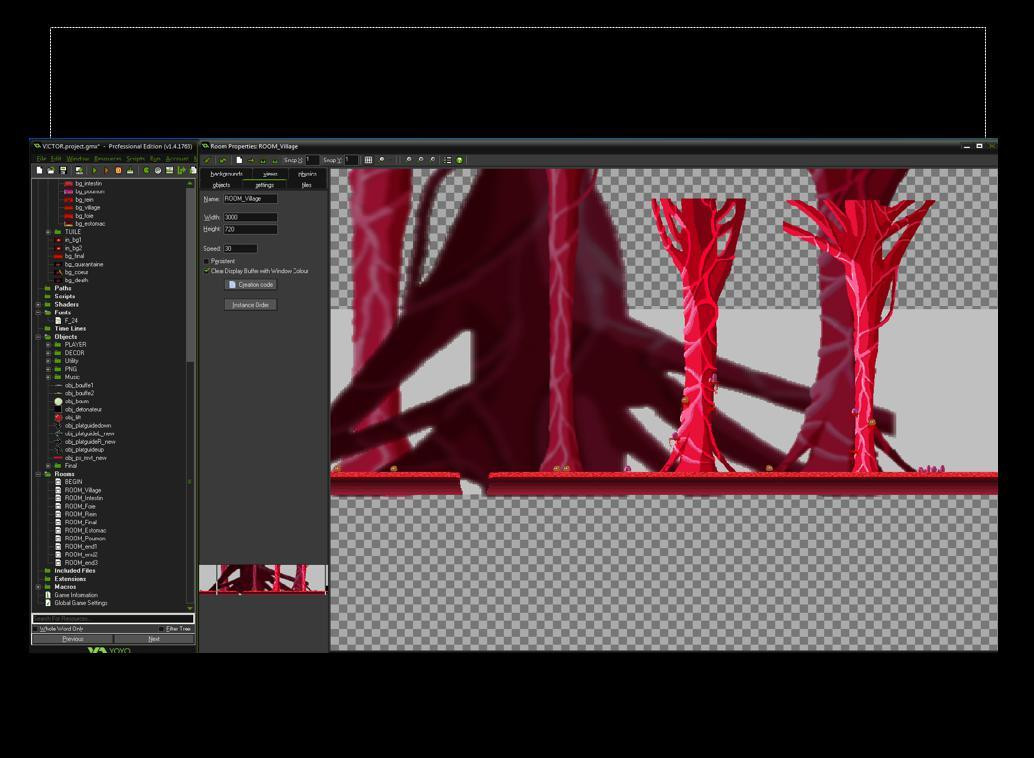This screenshot has height=758, width=1034.
Task: Click the bg_village background thumbnail icon
Action: [69, 208]
